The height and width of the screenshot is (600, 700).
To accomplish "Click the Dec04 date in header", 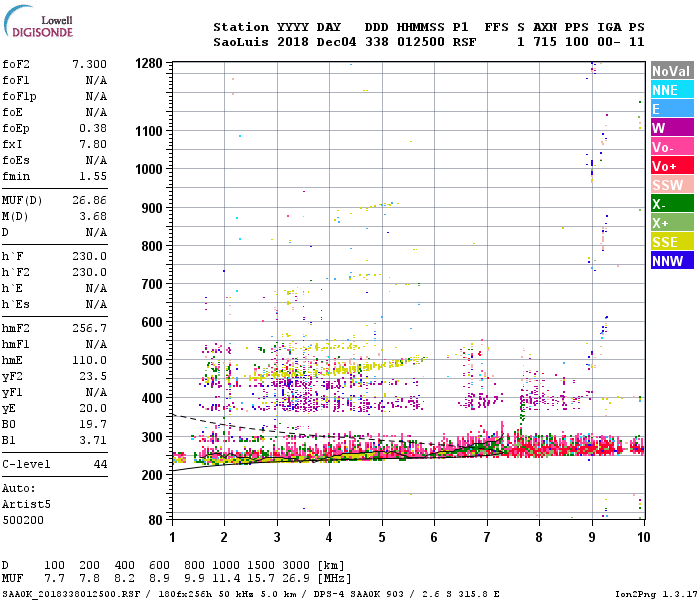I will point(336,42).
